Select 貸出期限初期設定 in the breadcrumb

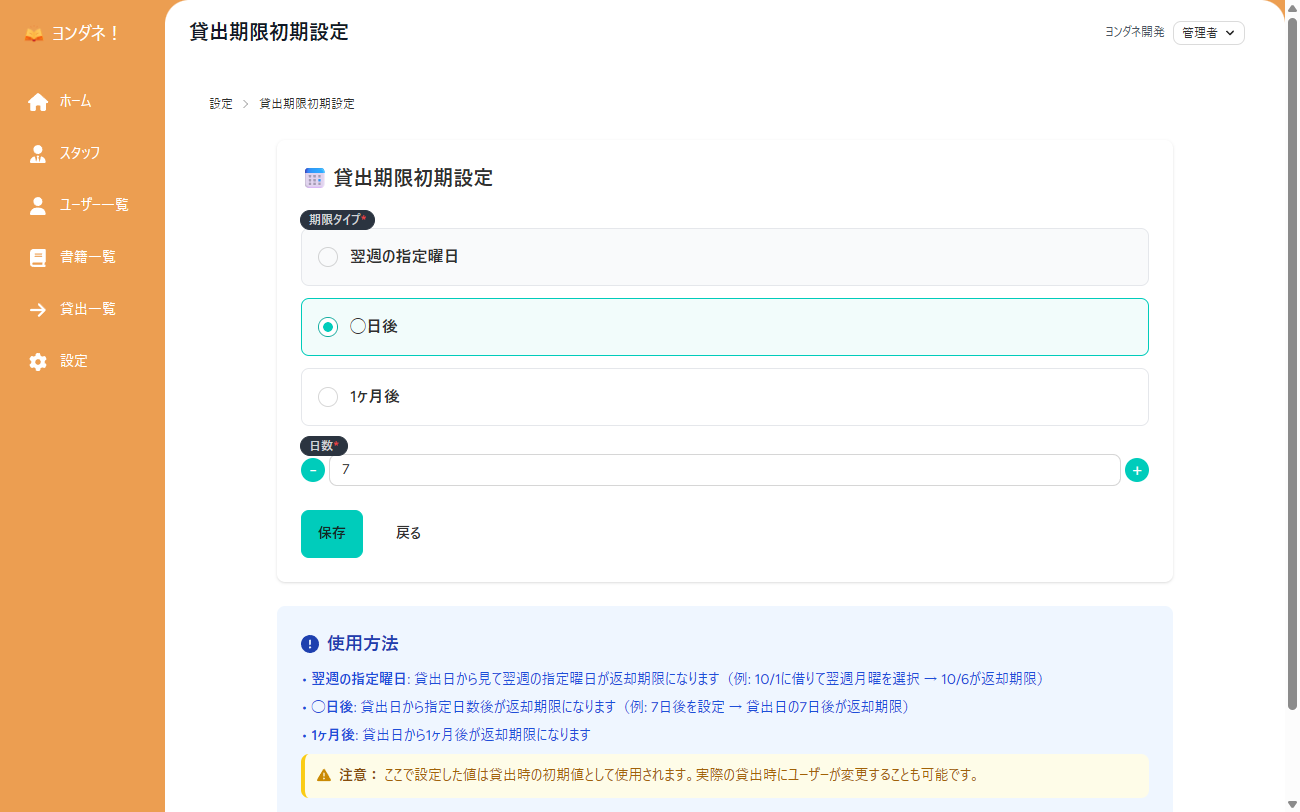305,103
